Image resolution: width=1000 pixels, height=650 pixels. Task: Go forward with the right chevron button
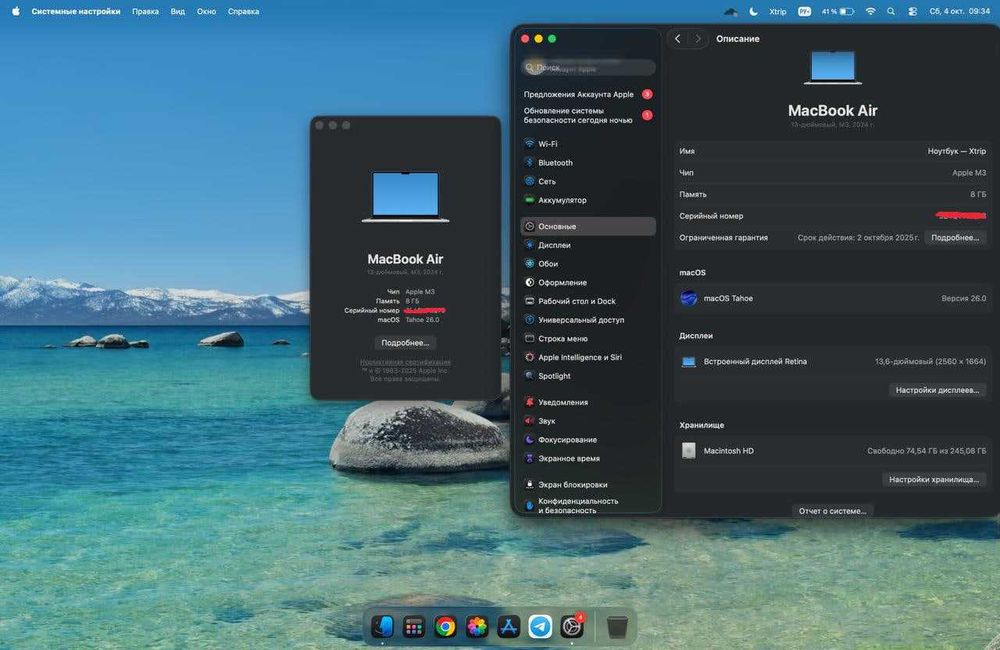[x=698, y=39]
